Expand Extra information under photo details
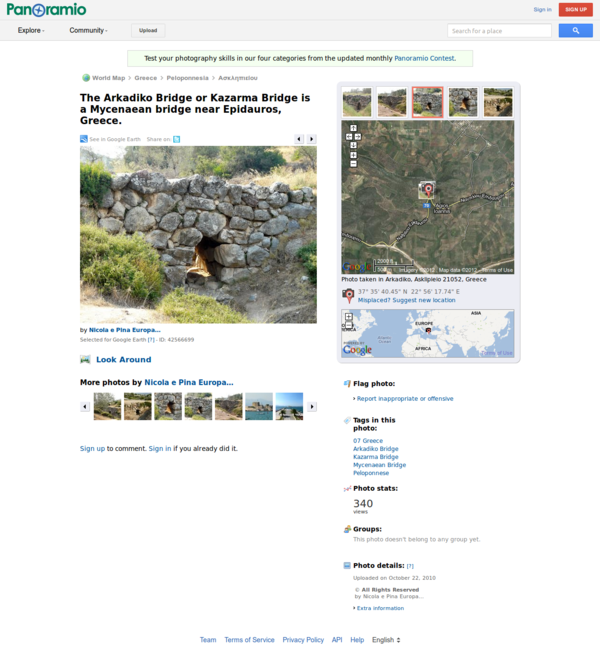Viewport: 600px width, 647px height. click(380, 608)
